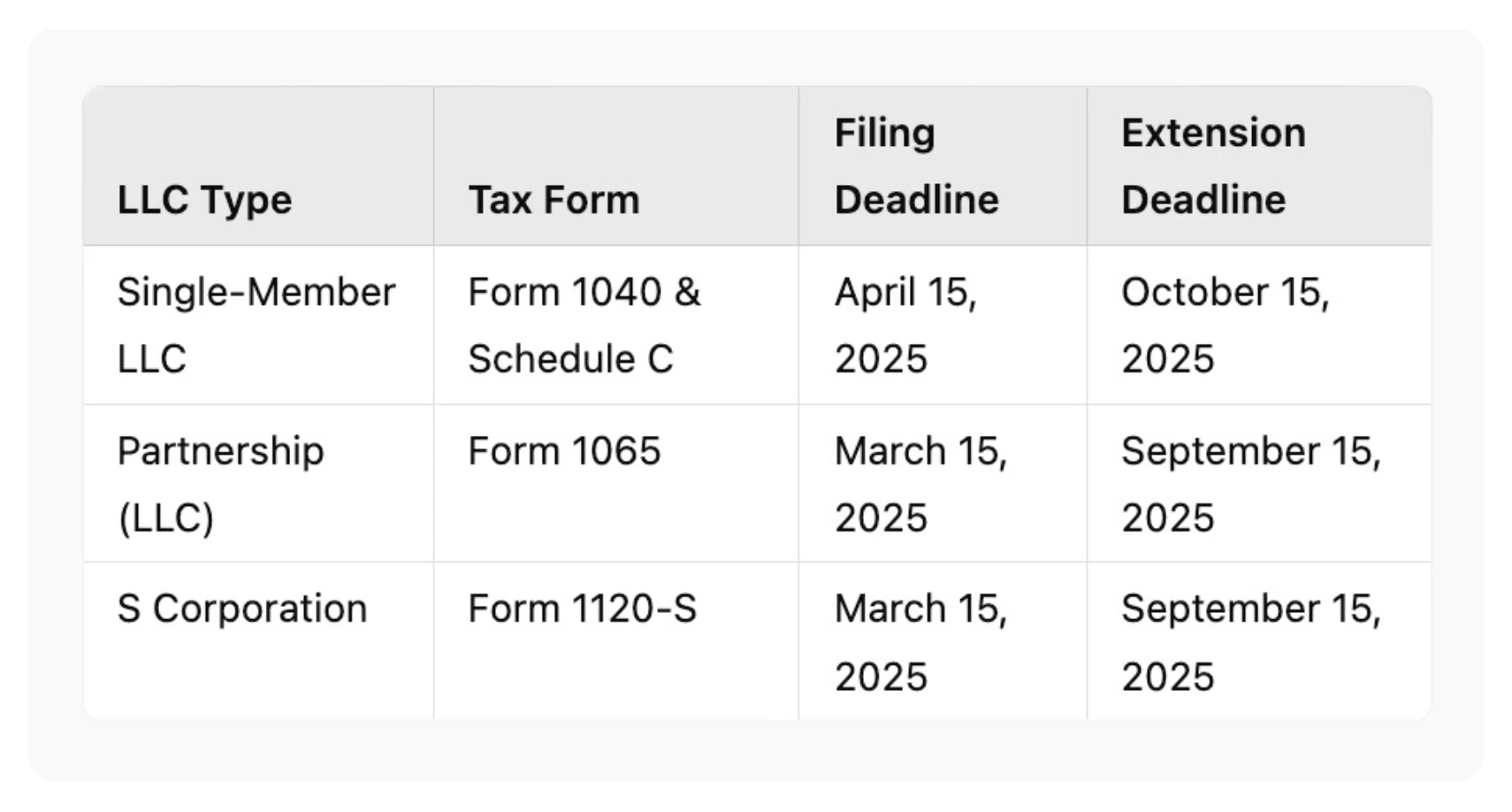Click the Tax Form column header

(x=554, y=200)
